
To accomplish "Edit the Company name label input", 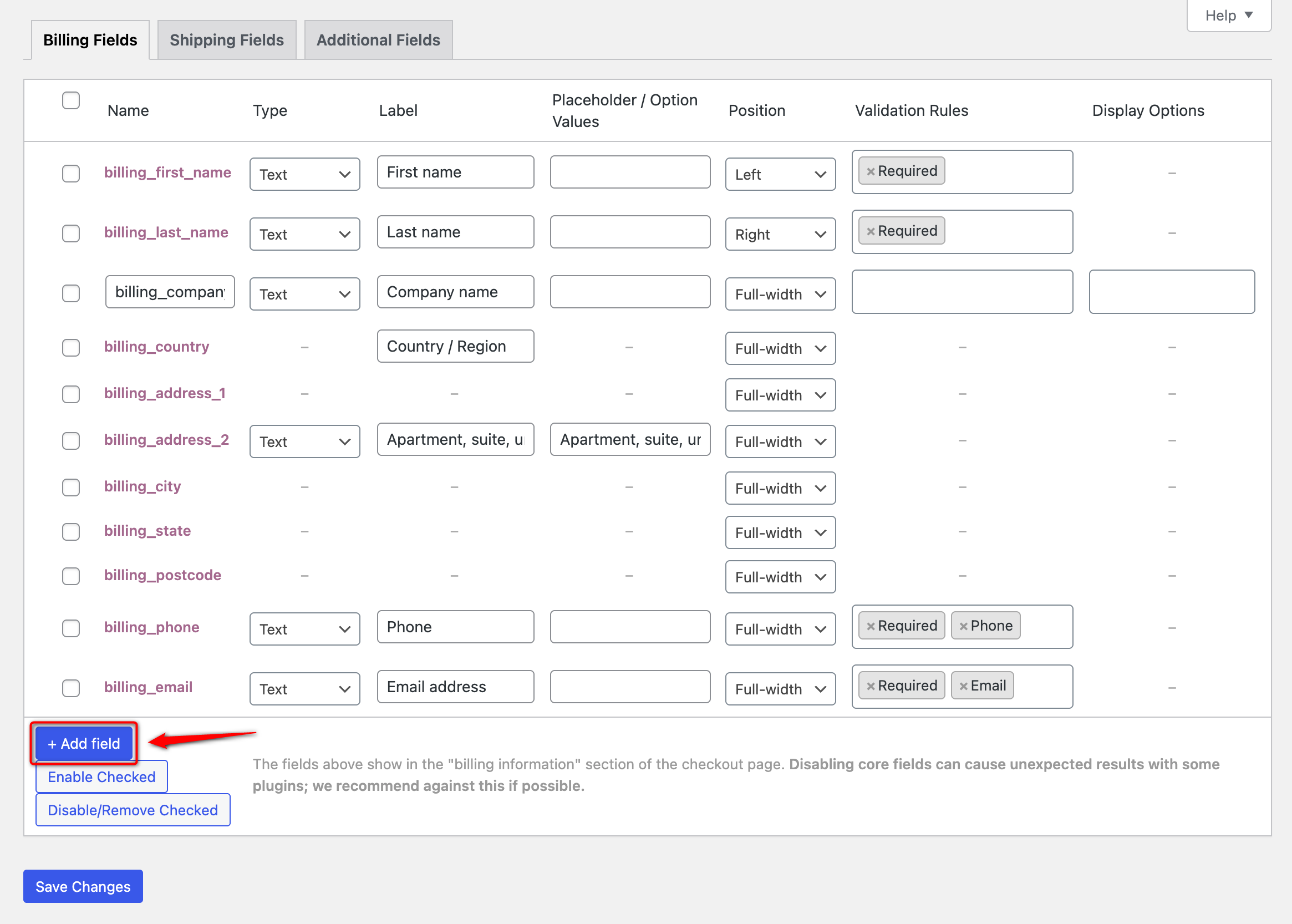I will point(455,291).
